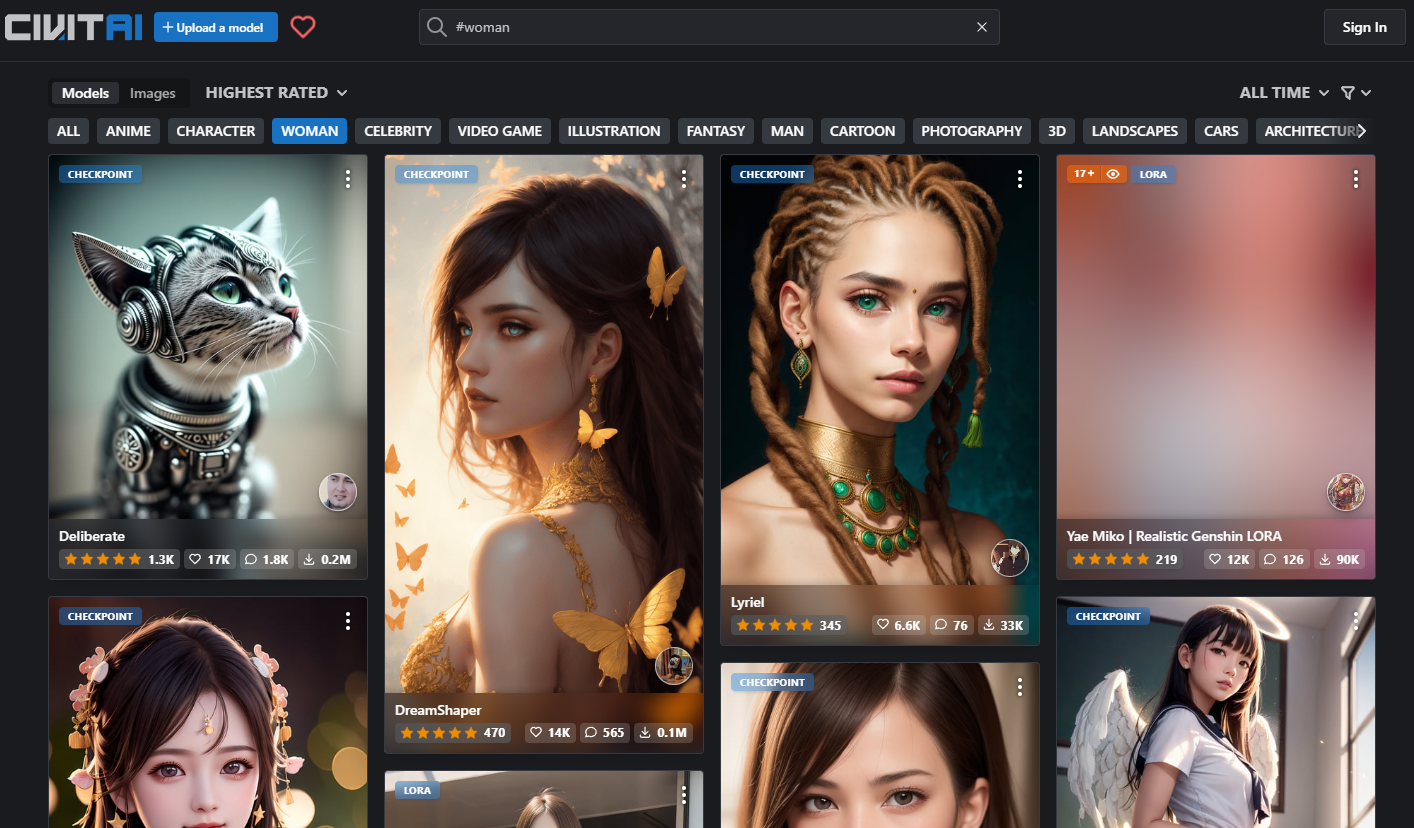
Task: Show more category tags arrow
Action: [x=1361, y=131]
